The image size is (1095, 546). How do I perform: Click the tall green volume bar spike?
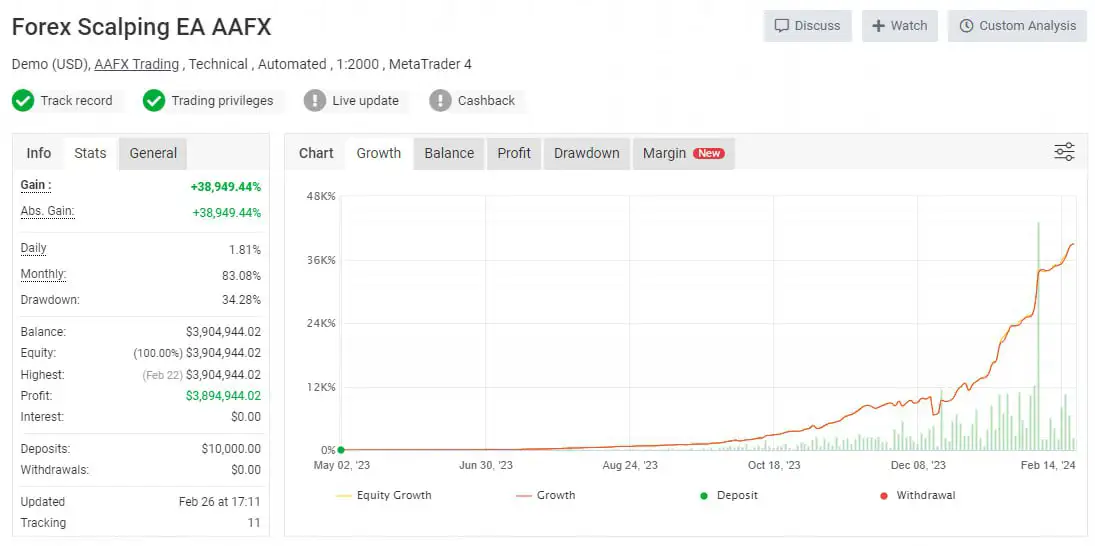coord(1039,330)
